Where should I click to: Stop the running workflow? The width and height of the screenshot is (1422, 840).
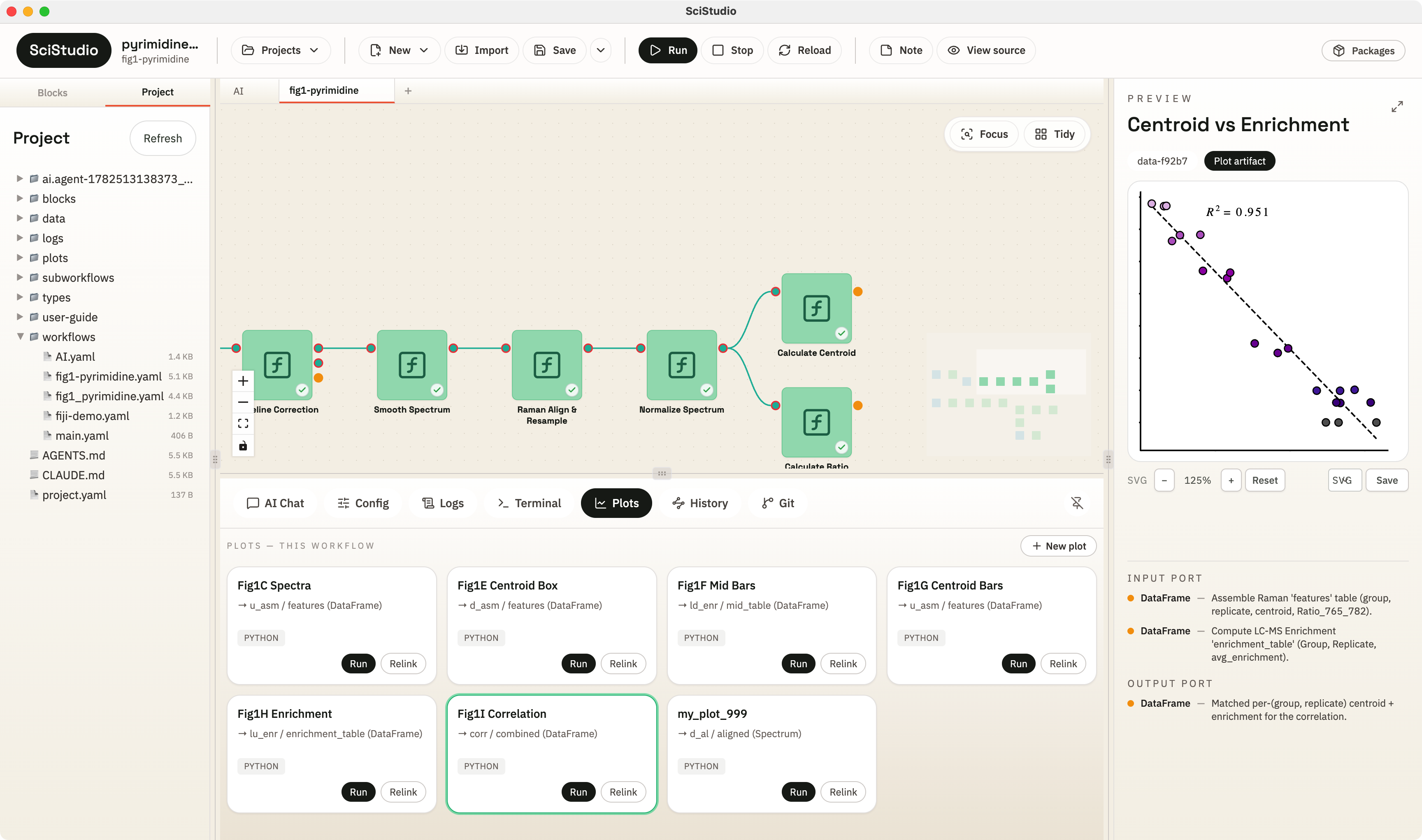732,50
